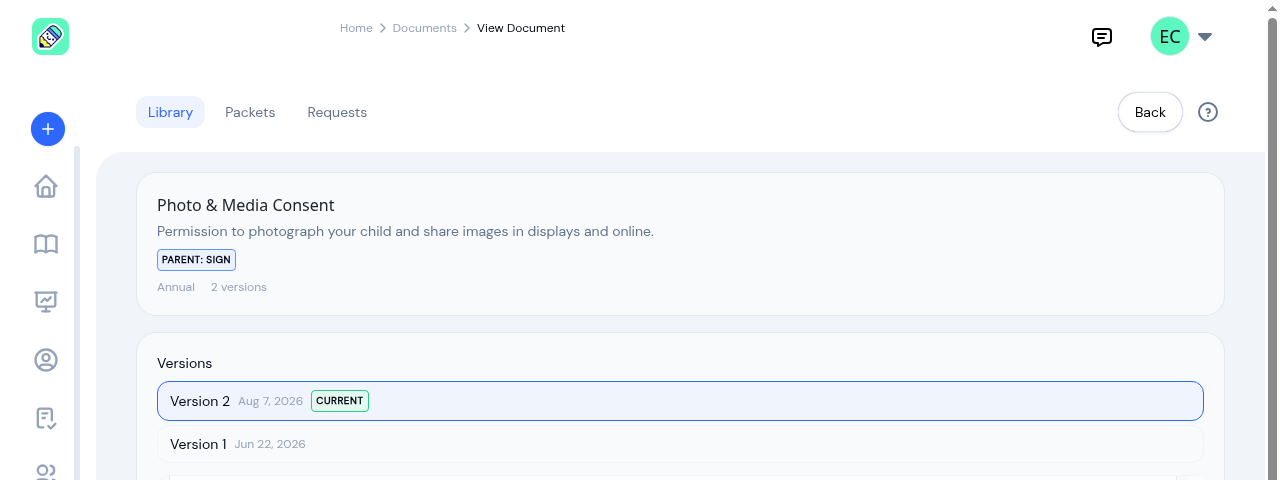The width and height of the screenshot is (1280, 480).
Task: Open the home icon in sidebar
Action: coord(46,187)
